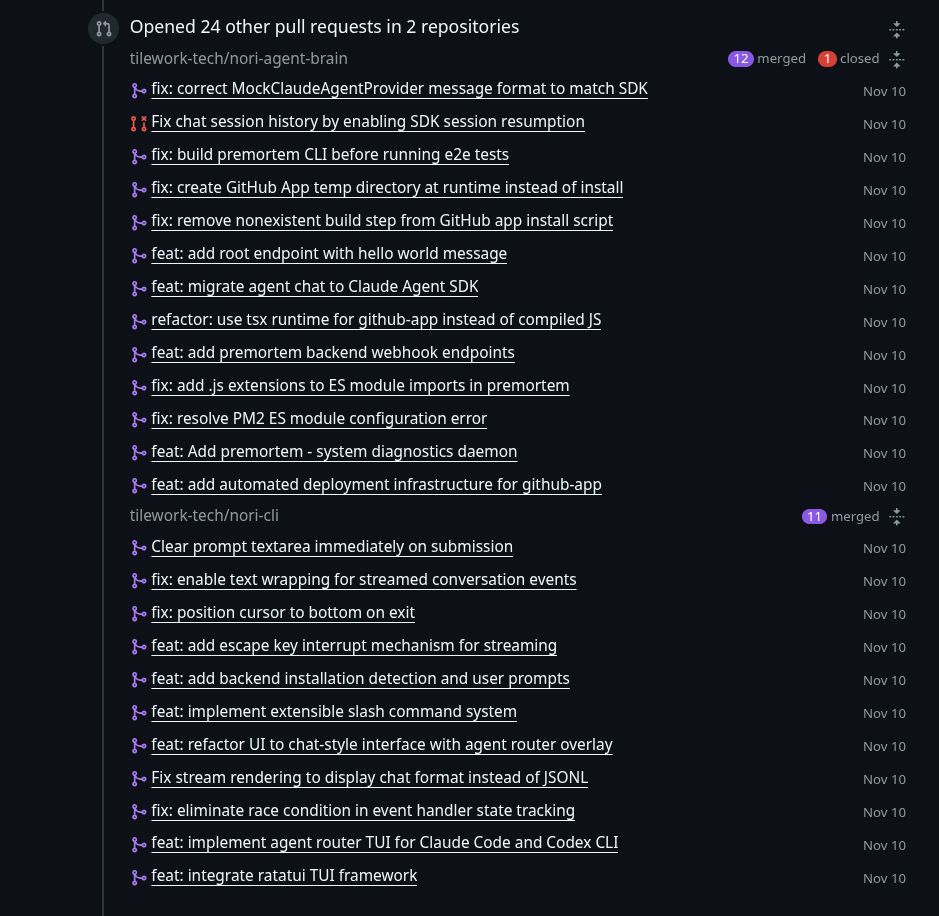Image resolution: width=939 pixels, height=916 pixels.
Task: Open tilework-tech/nori-cli repository link
Action: [x=204, y=515]
